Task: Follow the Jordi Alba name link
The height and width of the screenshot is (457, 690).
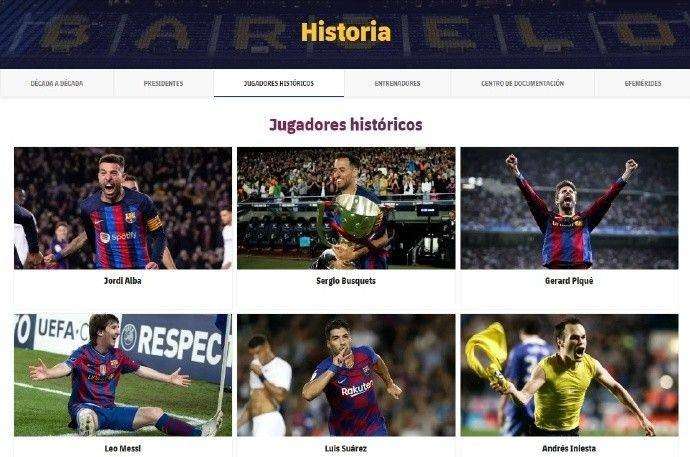Action: [x=123, y=281]
